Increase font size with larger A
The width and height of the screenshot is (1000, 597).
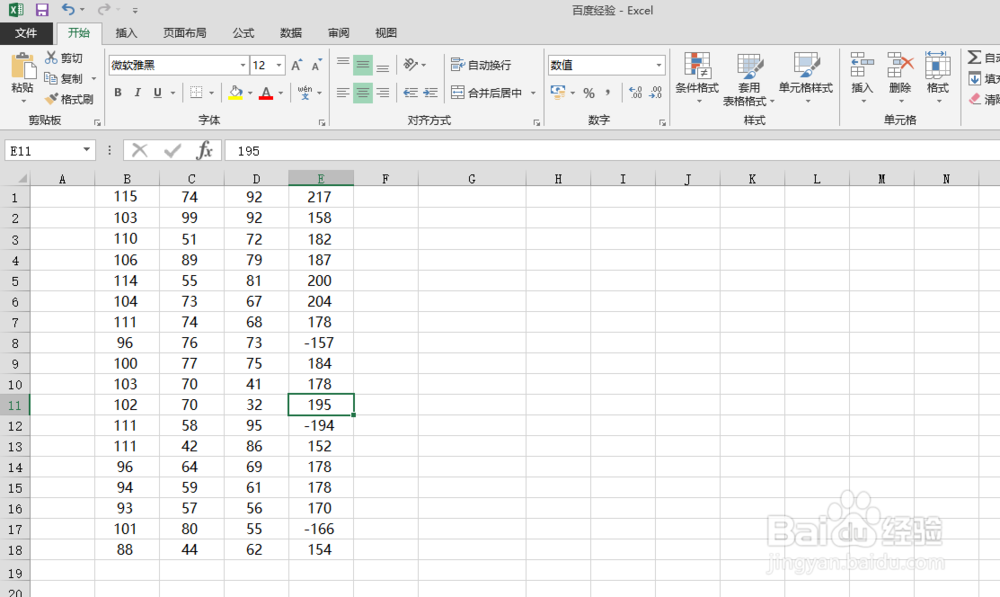297,65
